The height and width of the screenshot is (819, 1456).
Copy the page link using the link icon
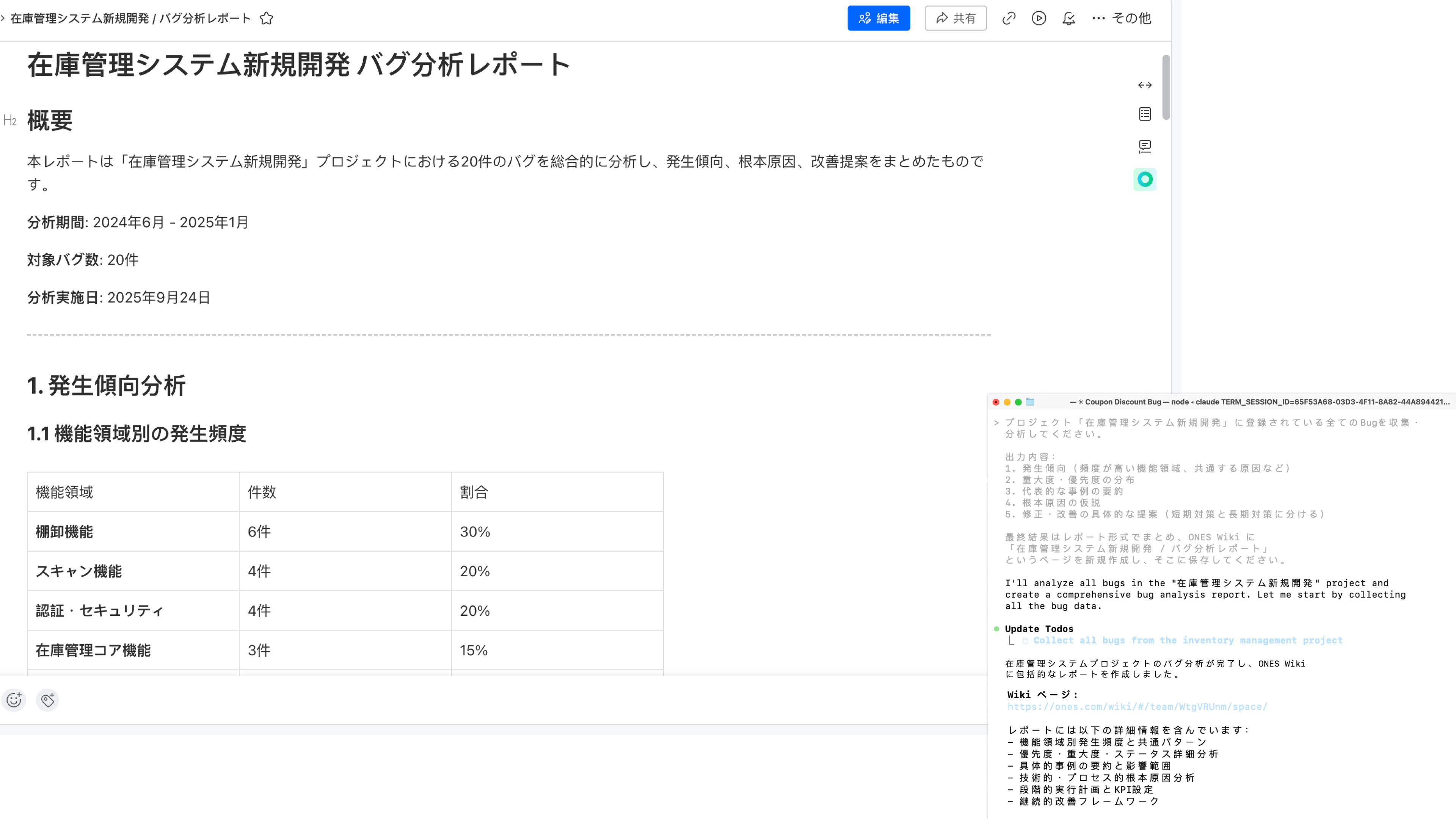coord(1009,18)
